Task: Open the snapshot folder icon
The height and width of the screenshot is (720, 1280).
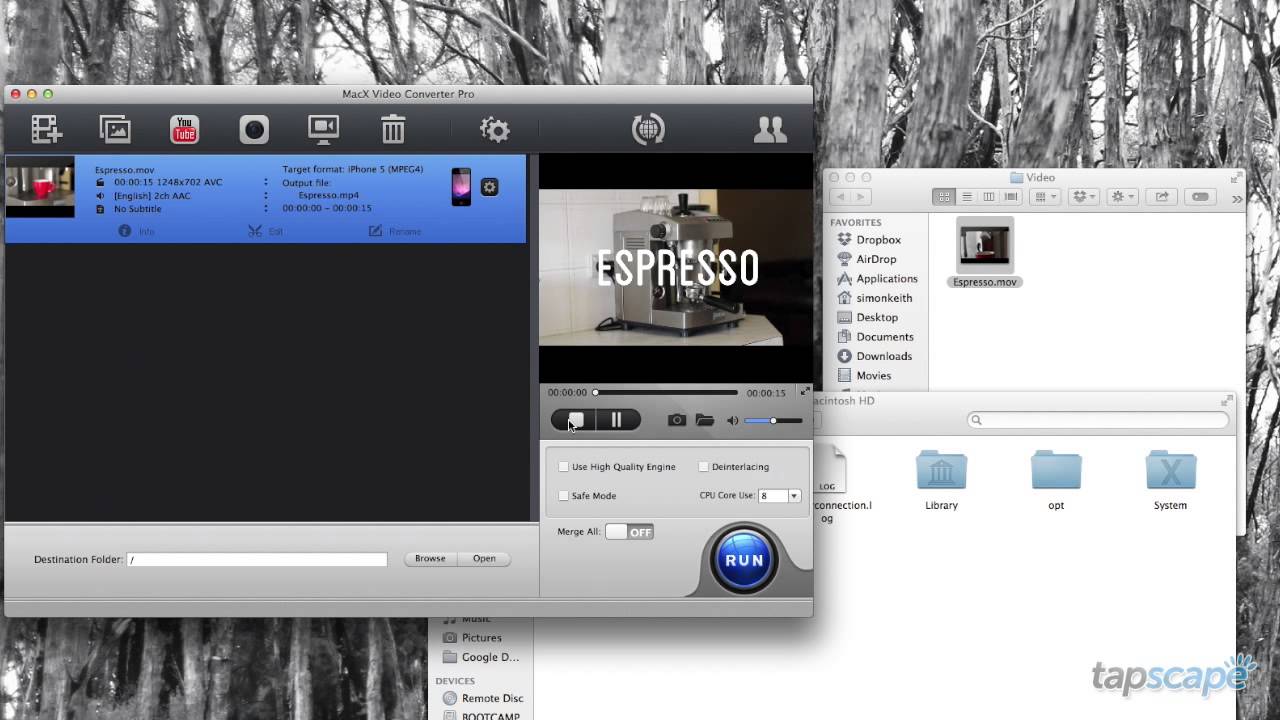Action: pos(705,420)
